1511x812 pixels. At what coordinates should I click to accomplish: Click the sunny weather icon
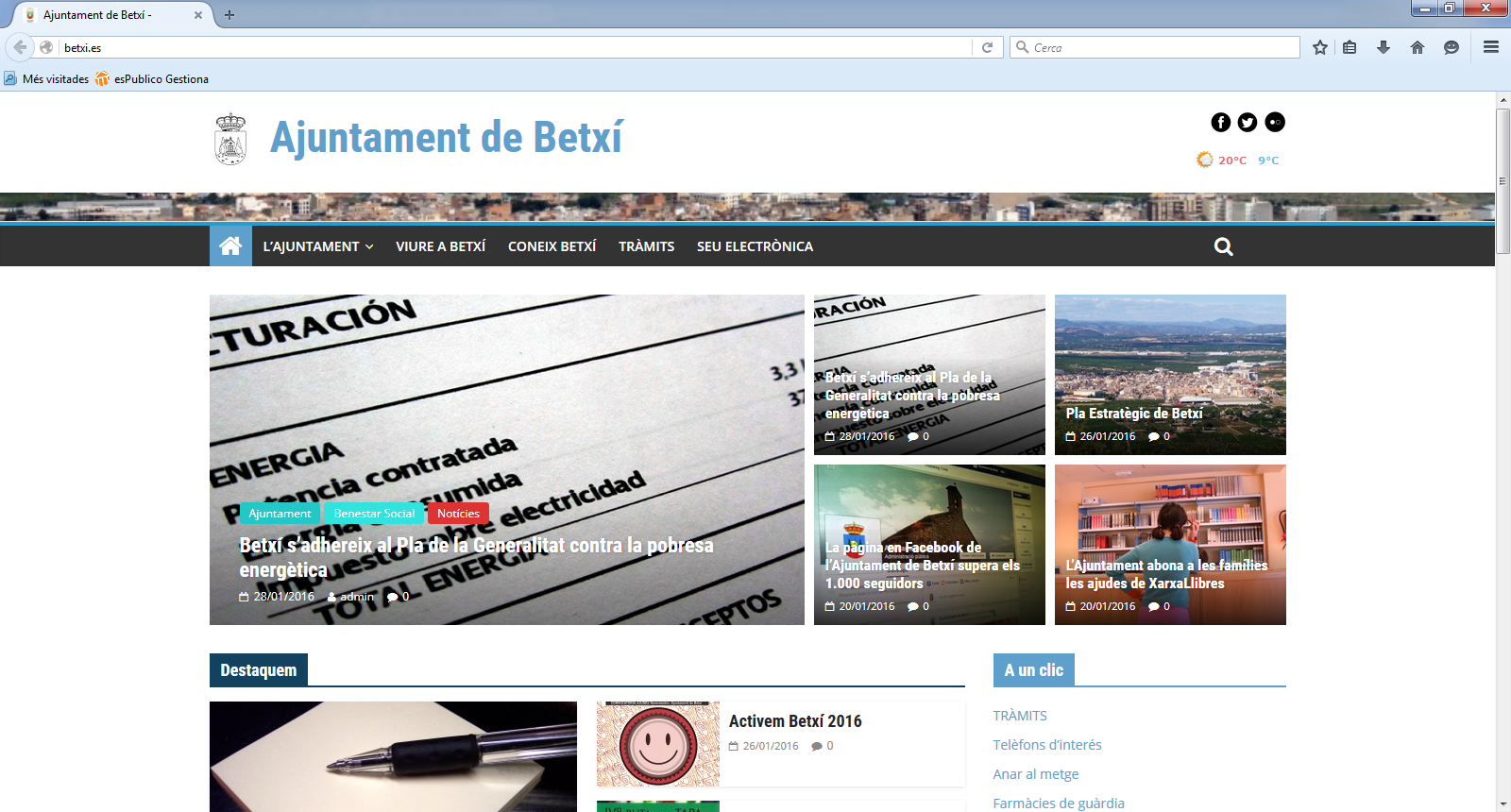[1204, 160]
